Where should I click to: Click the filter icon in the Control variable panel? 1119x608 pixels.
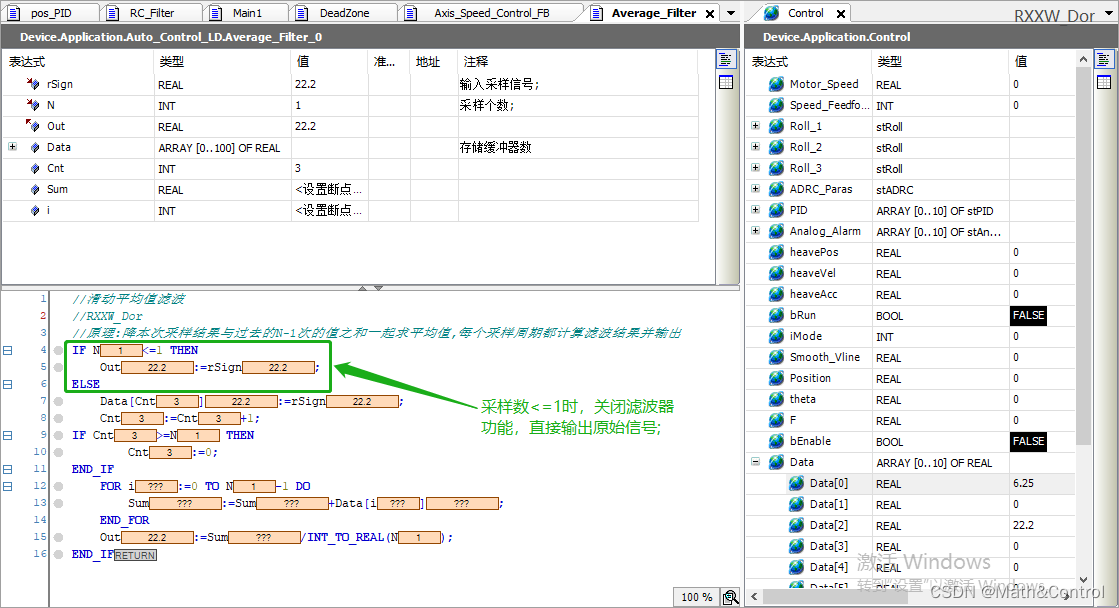[x=1104, y=59]
